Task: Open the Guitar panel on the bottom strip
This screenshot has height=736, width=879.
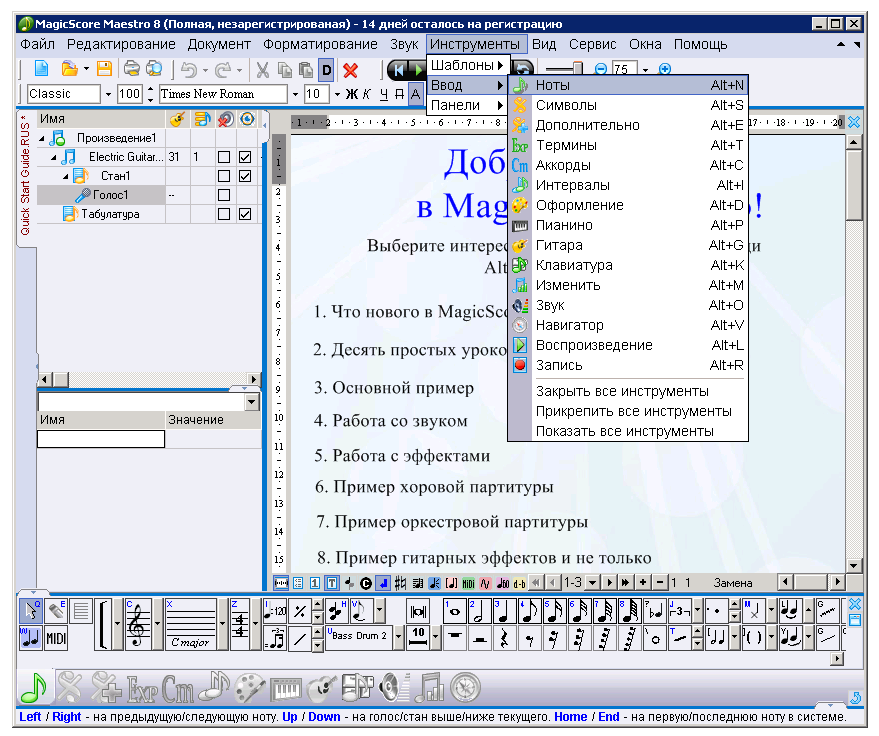Action: tap(321, 688)
